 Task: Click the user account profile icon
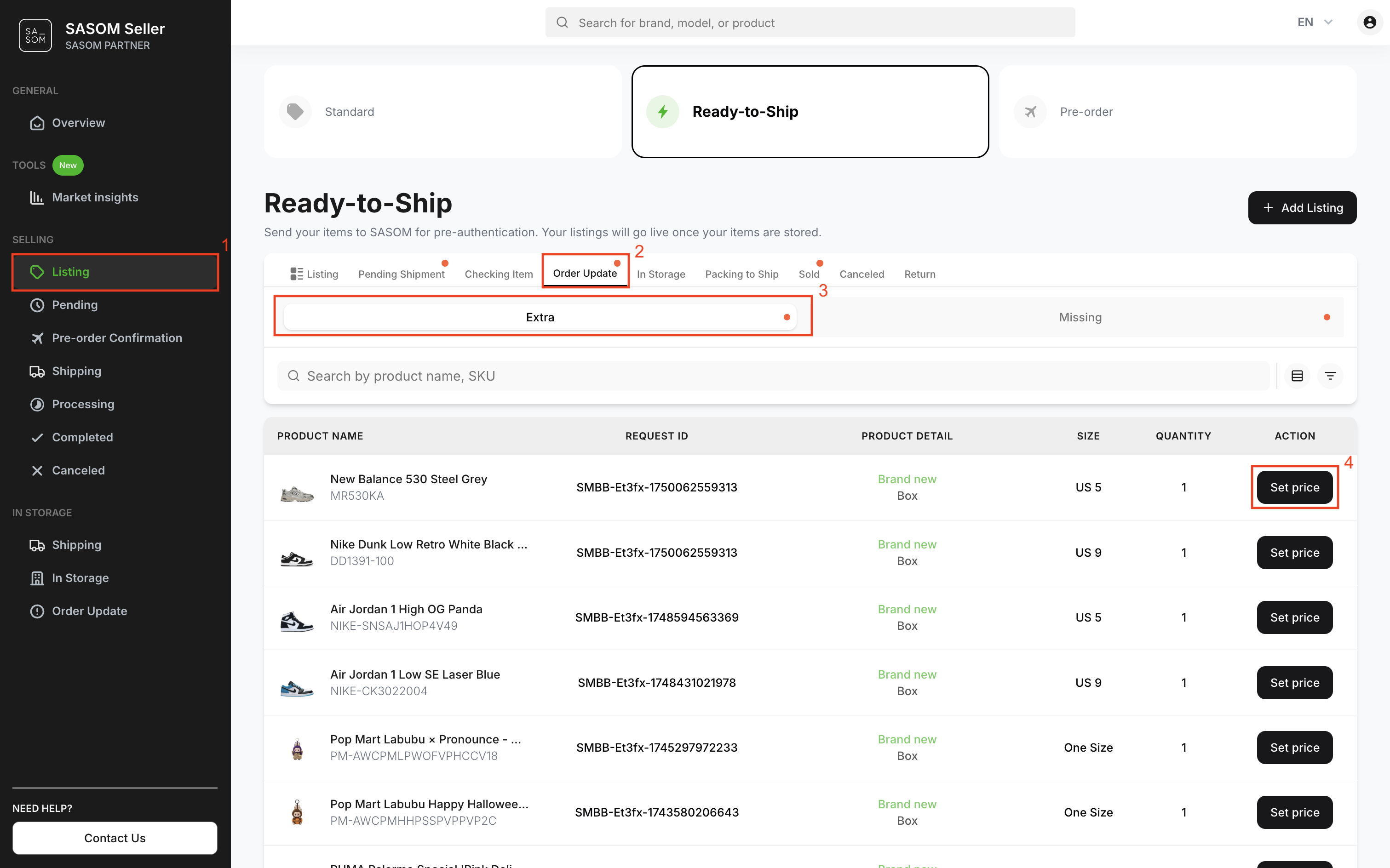1369,23
